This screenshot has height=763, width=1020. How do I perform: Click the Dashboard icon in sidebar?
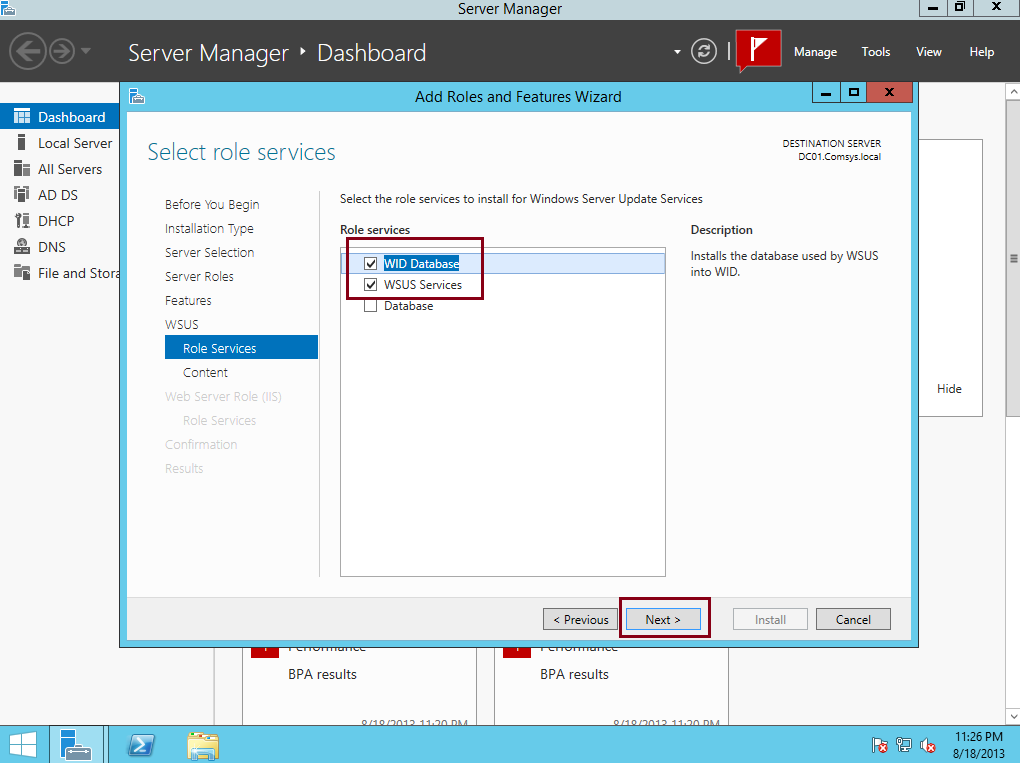click(x=21, y=116)
